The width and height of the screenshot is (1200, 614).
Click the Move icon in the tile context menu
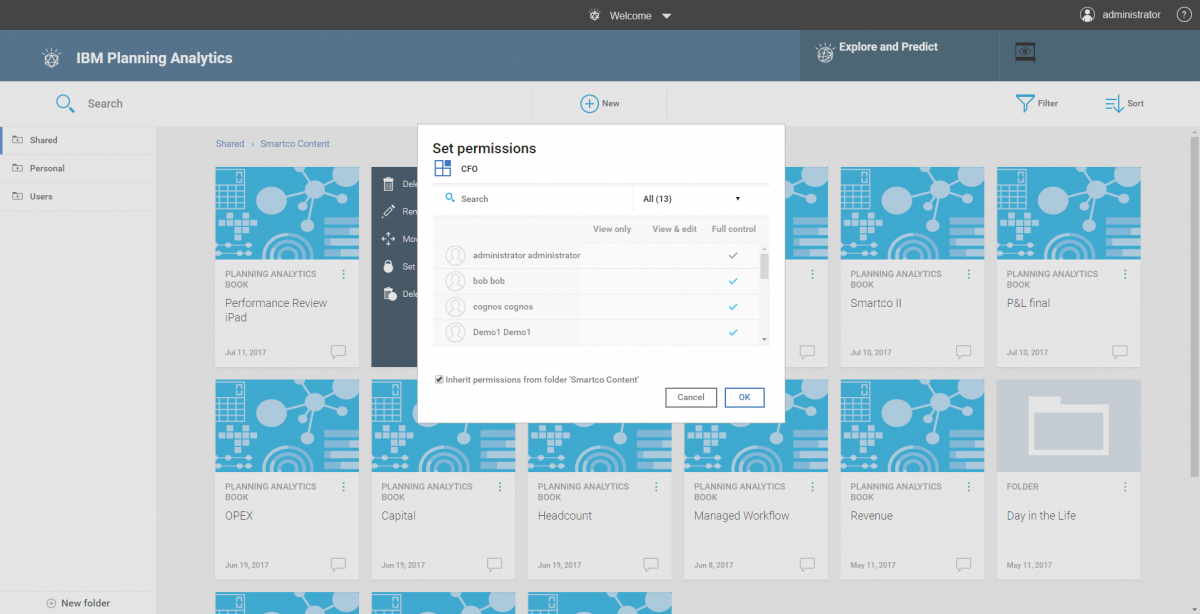click(388, 238)
